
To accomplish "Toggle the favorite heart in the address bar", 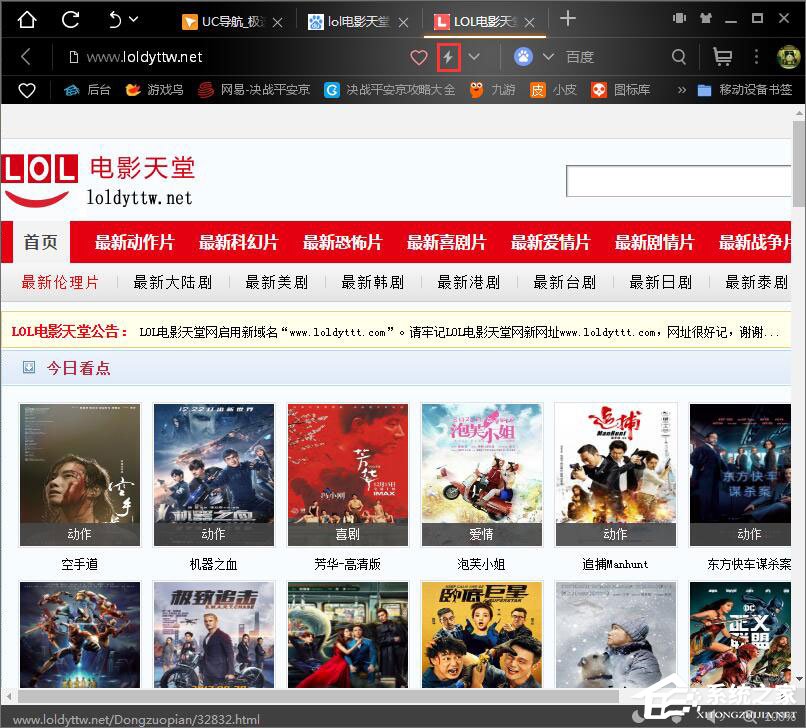I will click(418, 58).
